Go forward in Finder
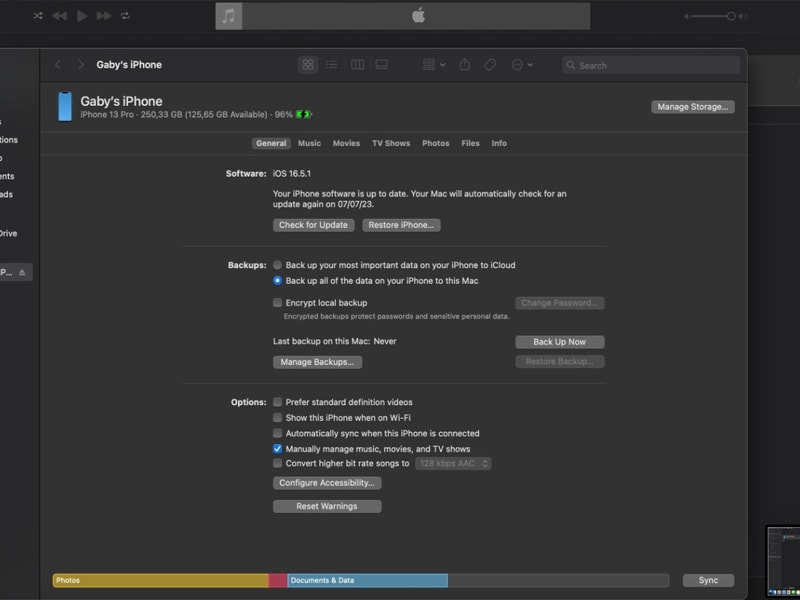800x600 pixels. click(81, 65)
